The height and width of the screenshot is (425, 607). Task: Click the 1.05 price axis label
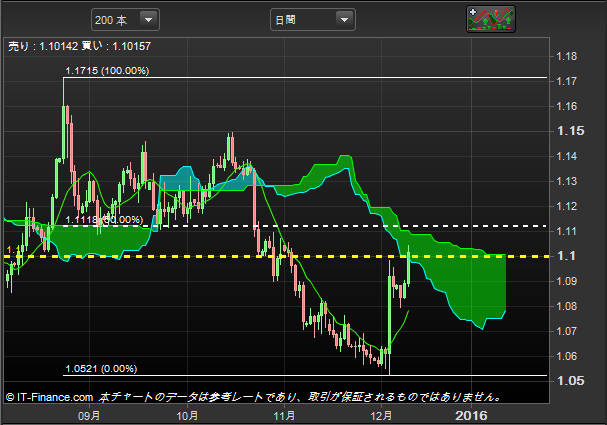pos(571,380)
